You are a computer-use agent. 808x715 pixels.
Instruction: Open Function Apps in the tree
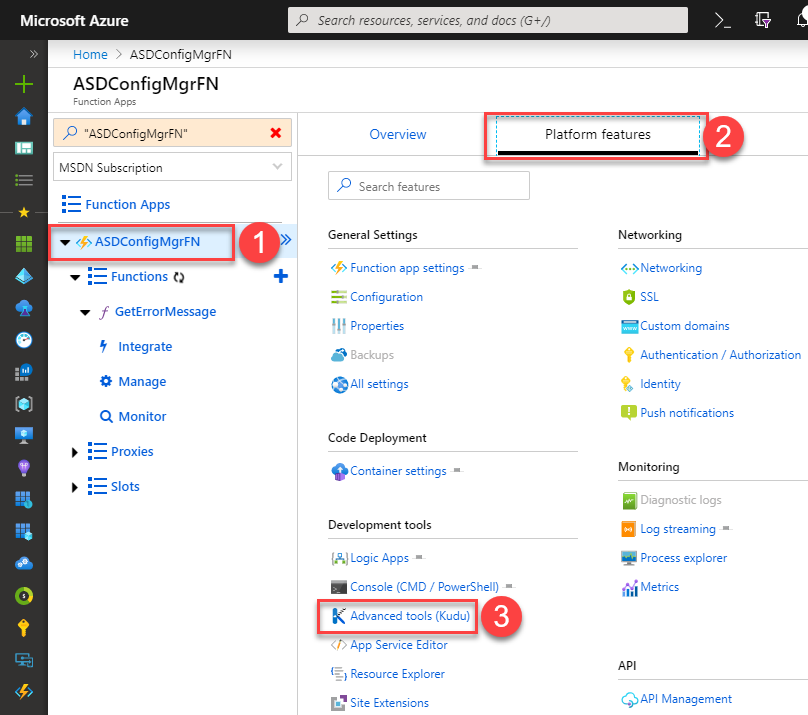point(127,205)
